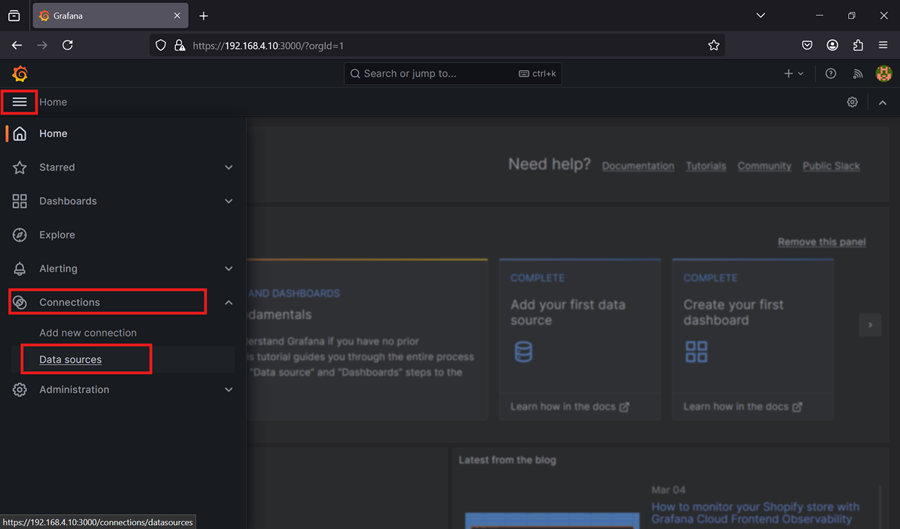Click the Search or jump to field
This screenshot has height=529, width=900.
(x=452, y=73)
